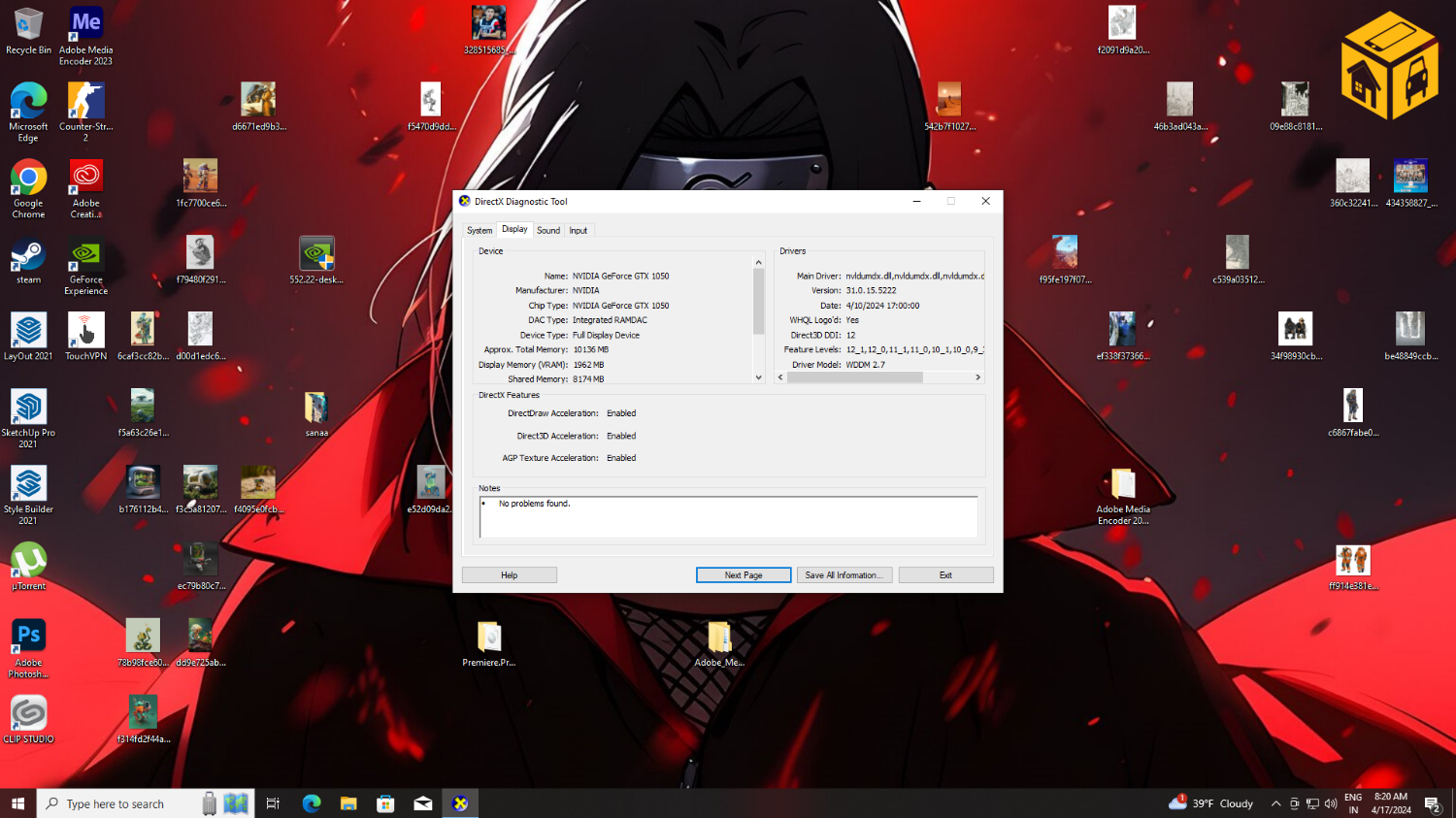
Task: Select the ff914e381e... image file
Action: [1353, 567]
